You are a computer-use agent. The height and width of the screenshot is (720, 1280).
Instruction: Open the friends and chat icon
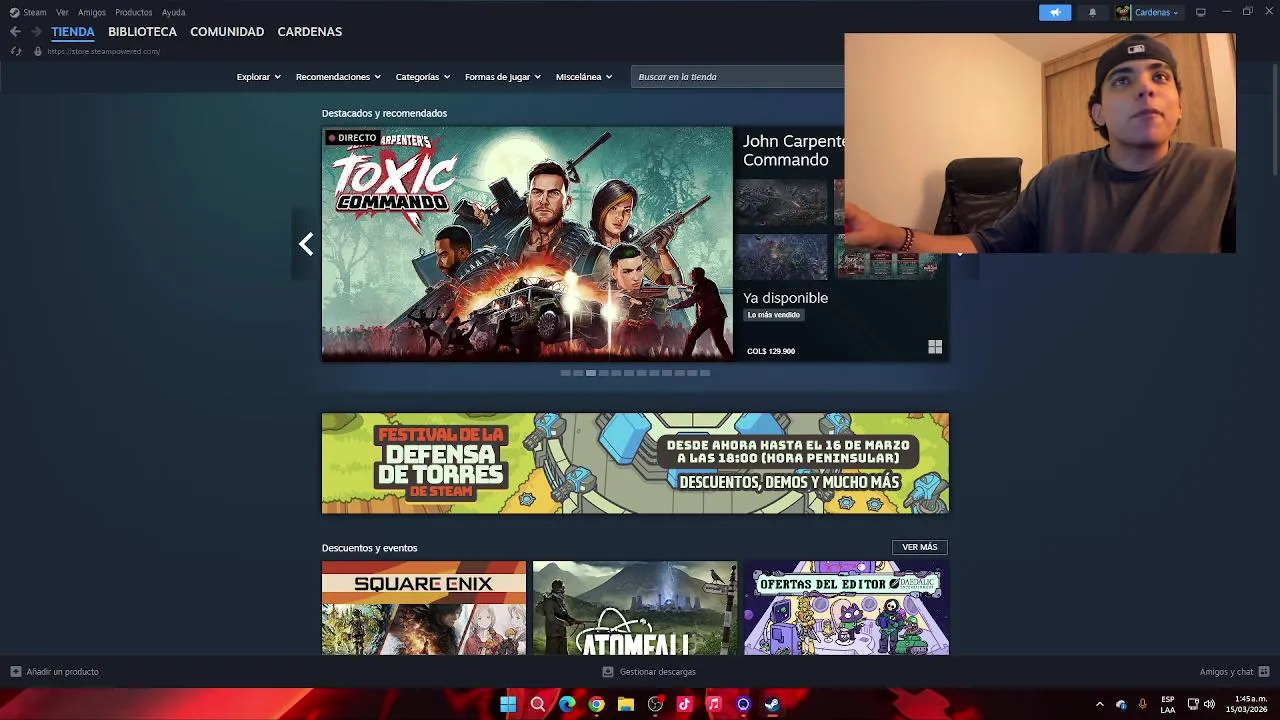tap(1264, 672)
